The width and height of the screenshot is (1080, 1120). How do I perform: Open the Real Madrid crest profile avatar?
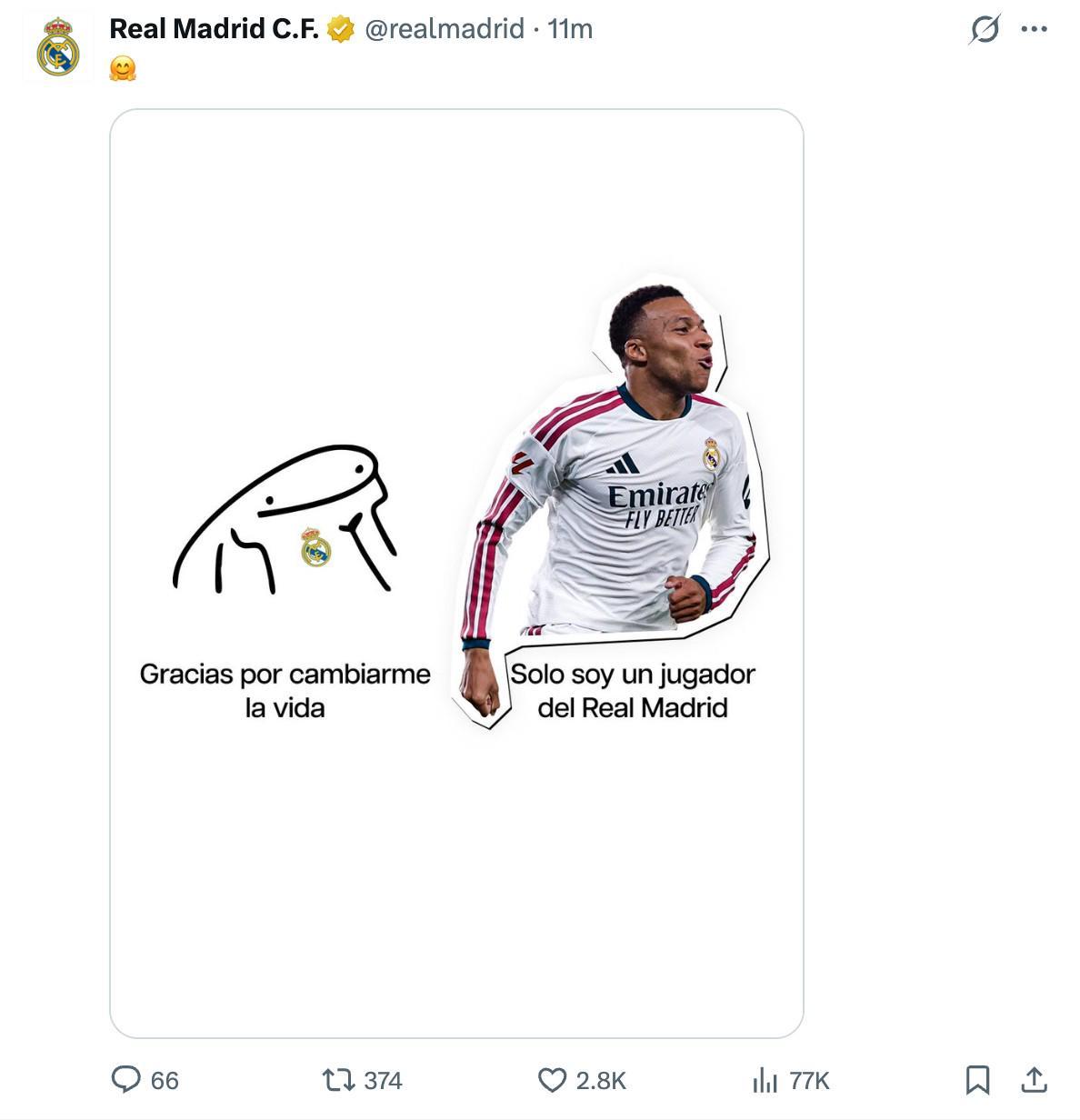point(58,47)
